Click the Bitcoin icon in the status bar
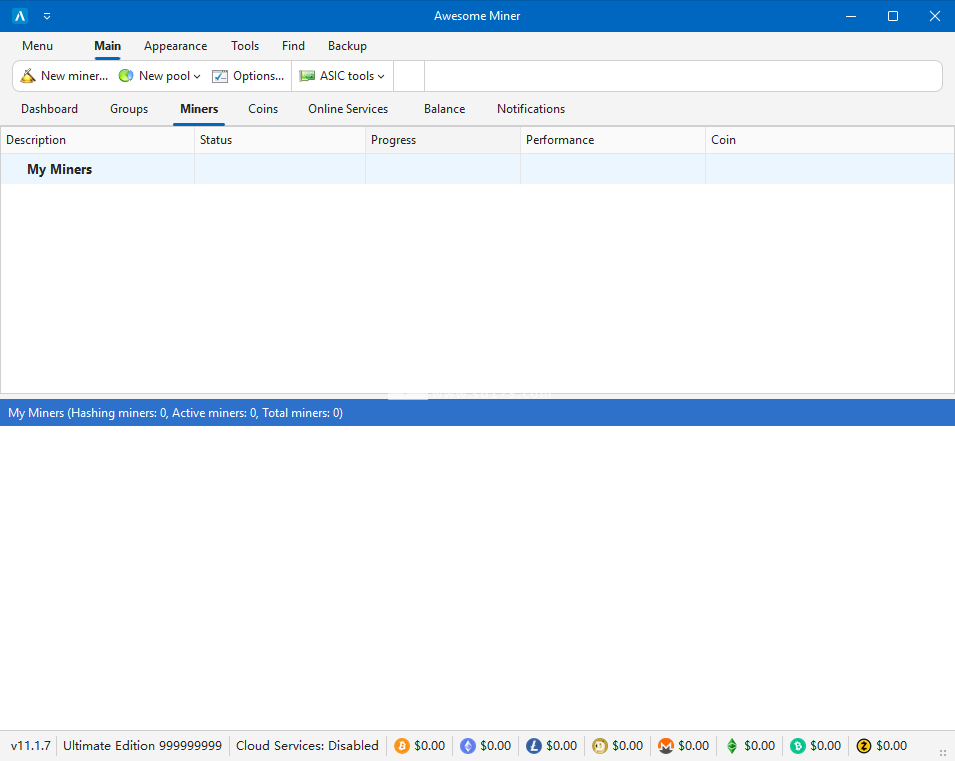 pos(402,746)
